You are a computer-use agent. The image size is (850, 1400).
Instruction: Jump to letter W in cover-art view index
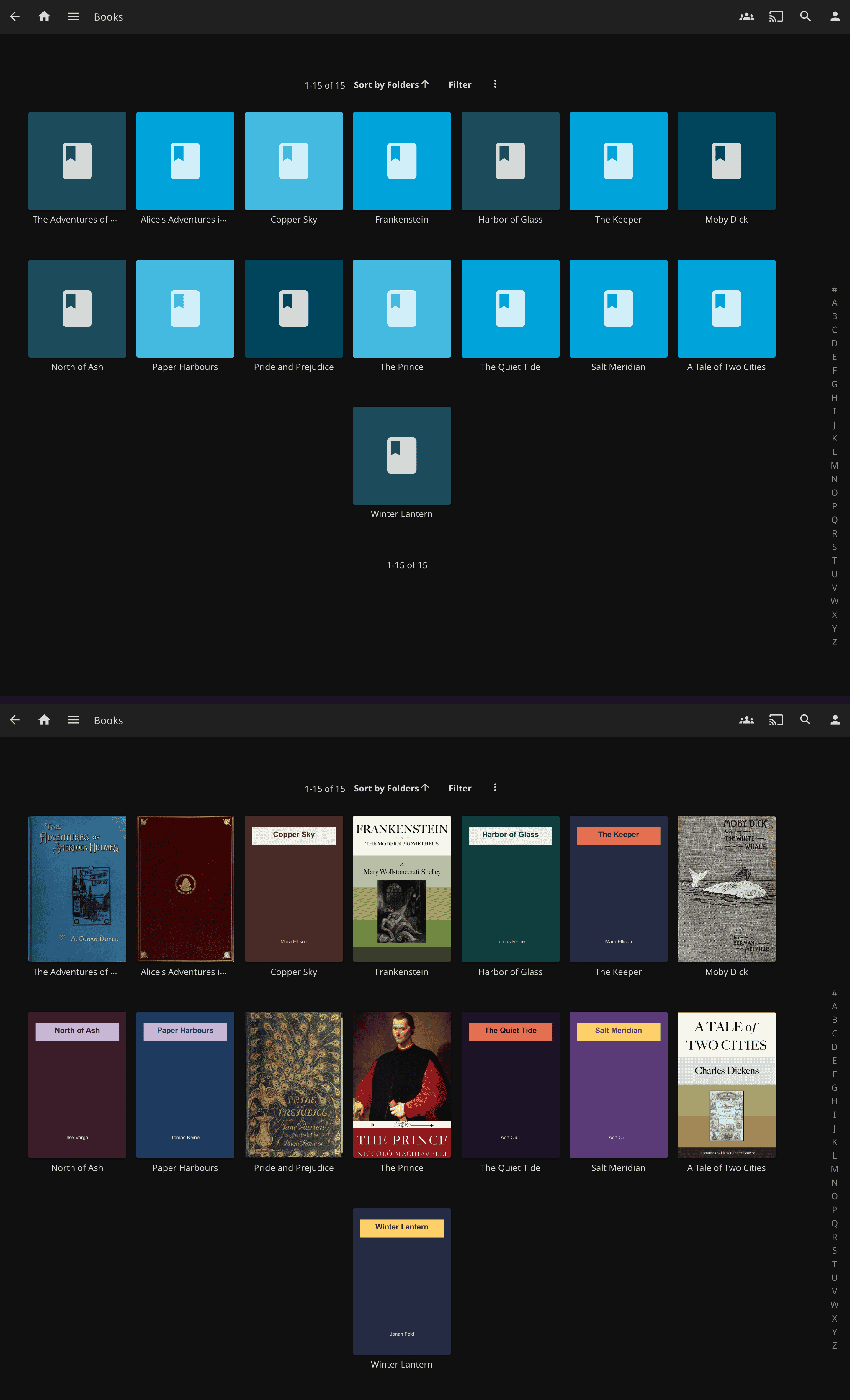[x=834, y=1305]
